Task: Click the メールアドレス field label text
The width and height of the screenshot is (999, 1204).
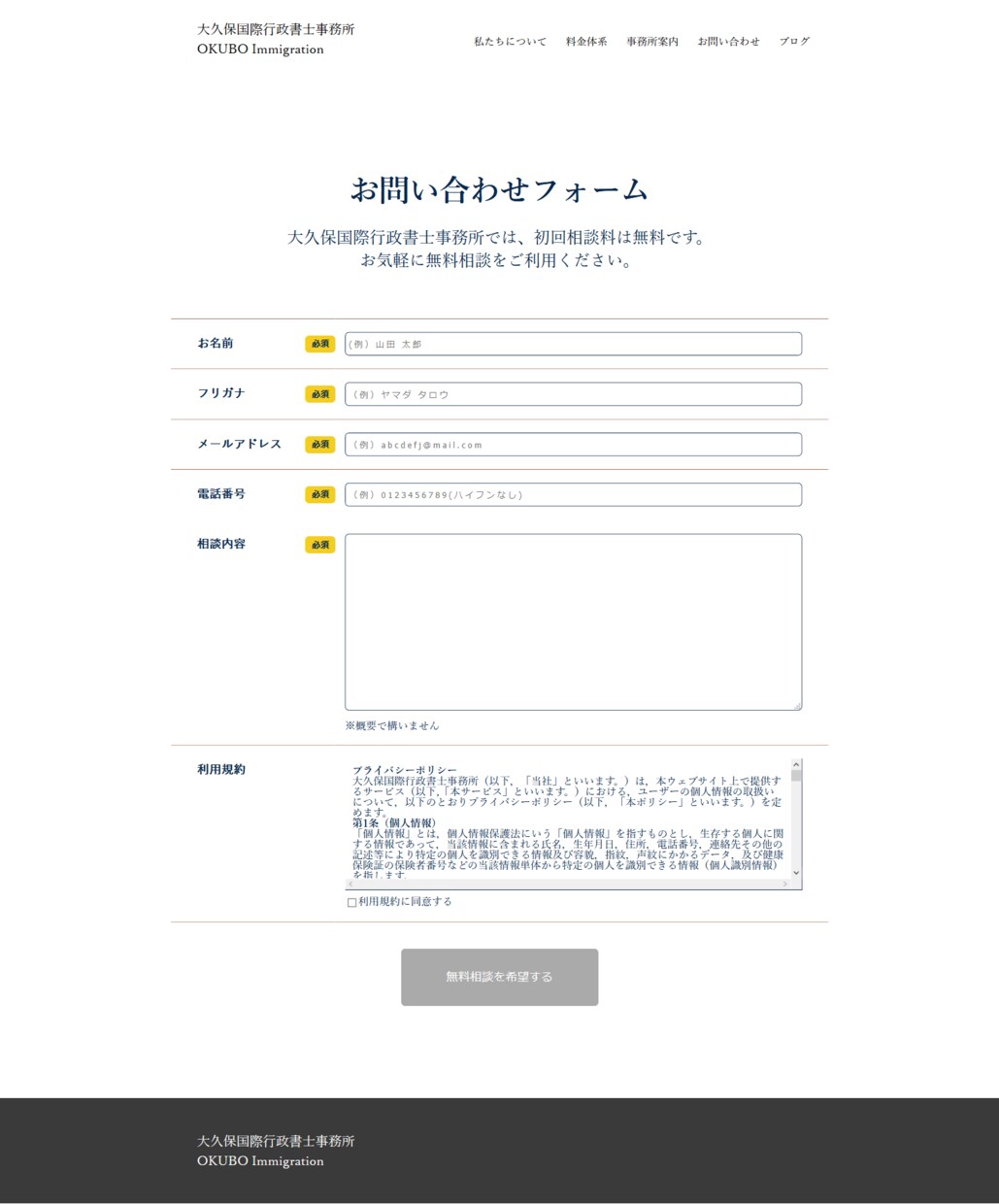Action: [x=240, y=444]
